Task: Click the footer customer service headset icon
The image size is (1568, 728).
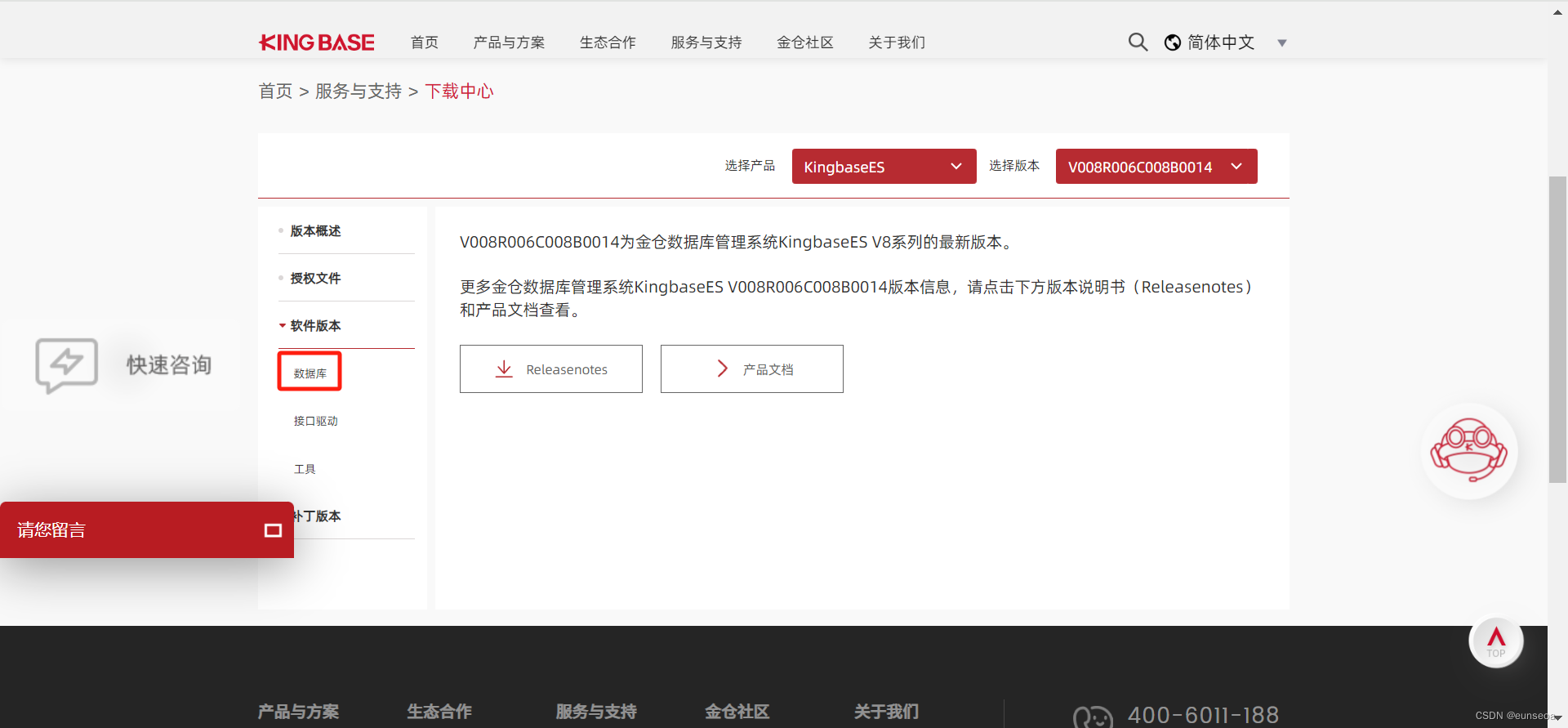Action: (x=1093, y=717)
